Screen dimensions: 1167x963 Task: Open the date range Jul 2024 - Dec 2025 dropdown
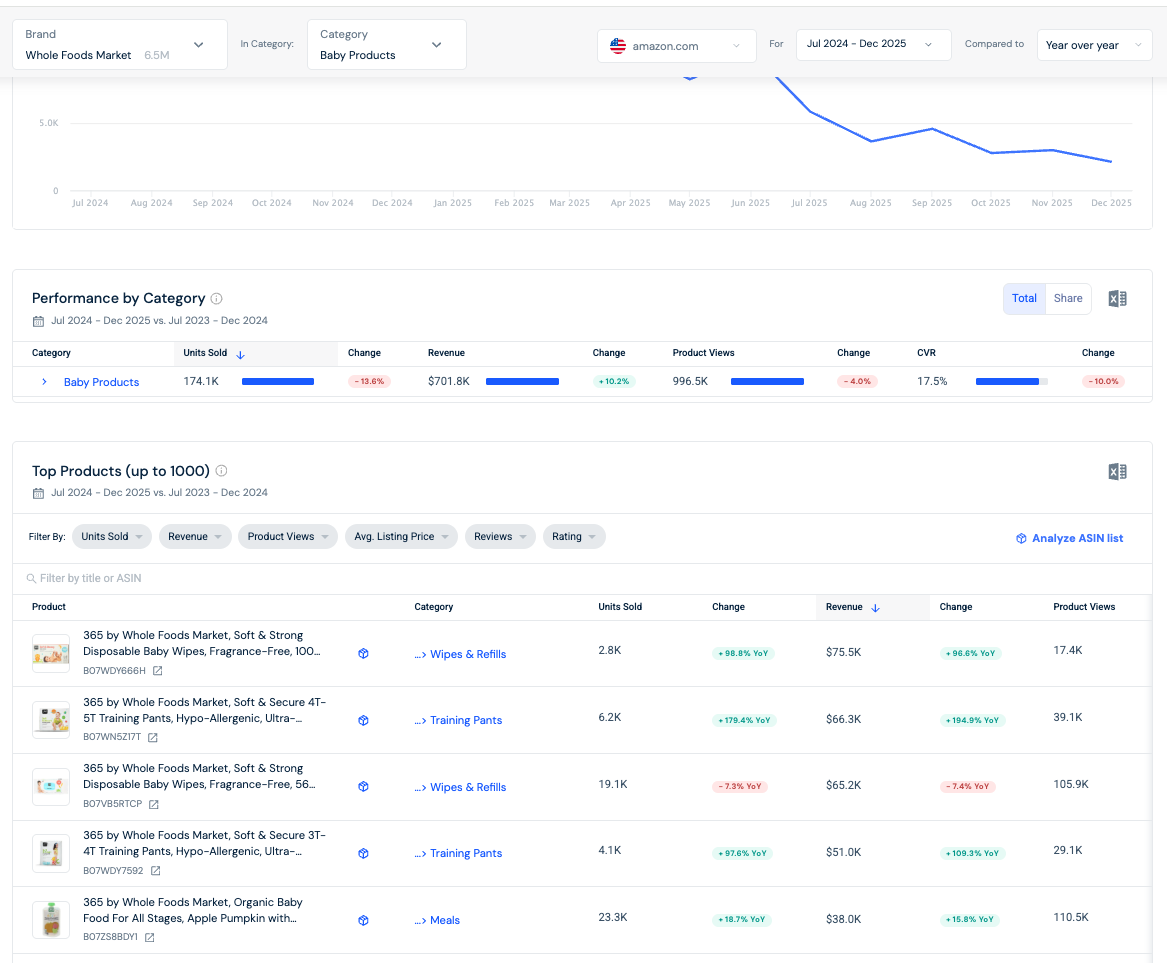[x=873, y=45]
